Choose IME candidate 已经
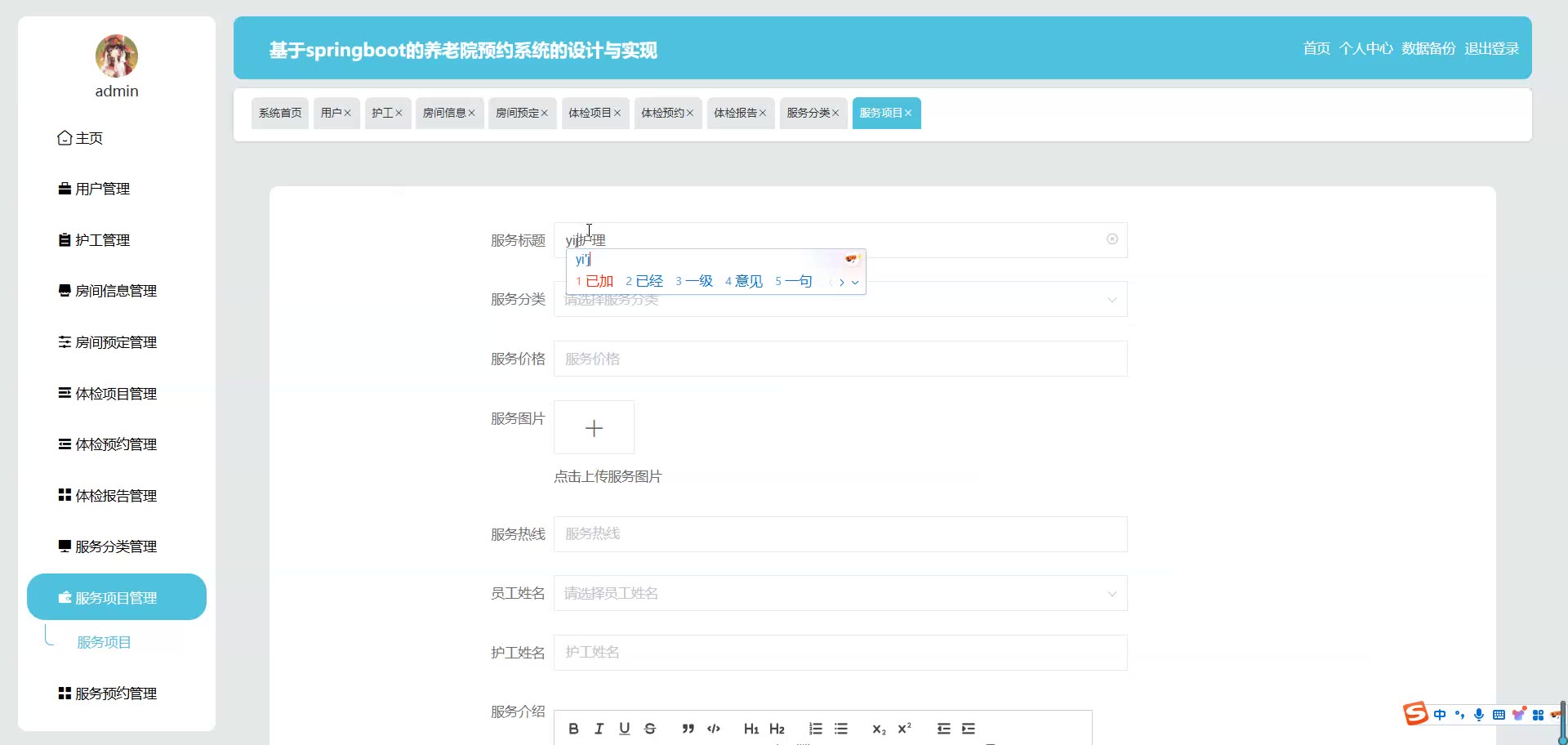This screenshot has height=745, width=1568. point(644,281)
